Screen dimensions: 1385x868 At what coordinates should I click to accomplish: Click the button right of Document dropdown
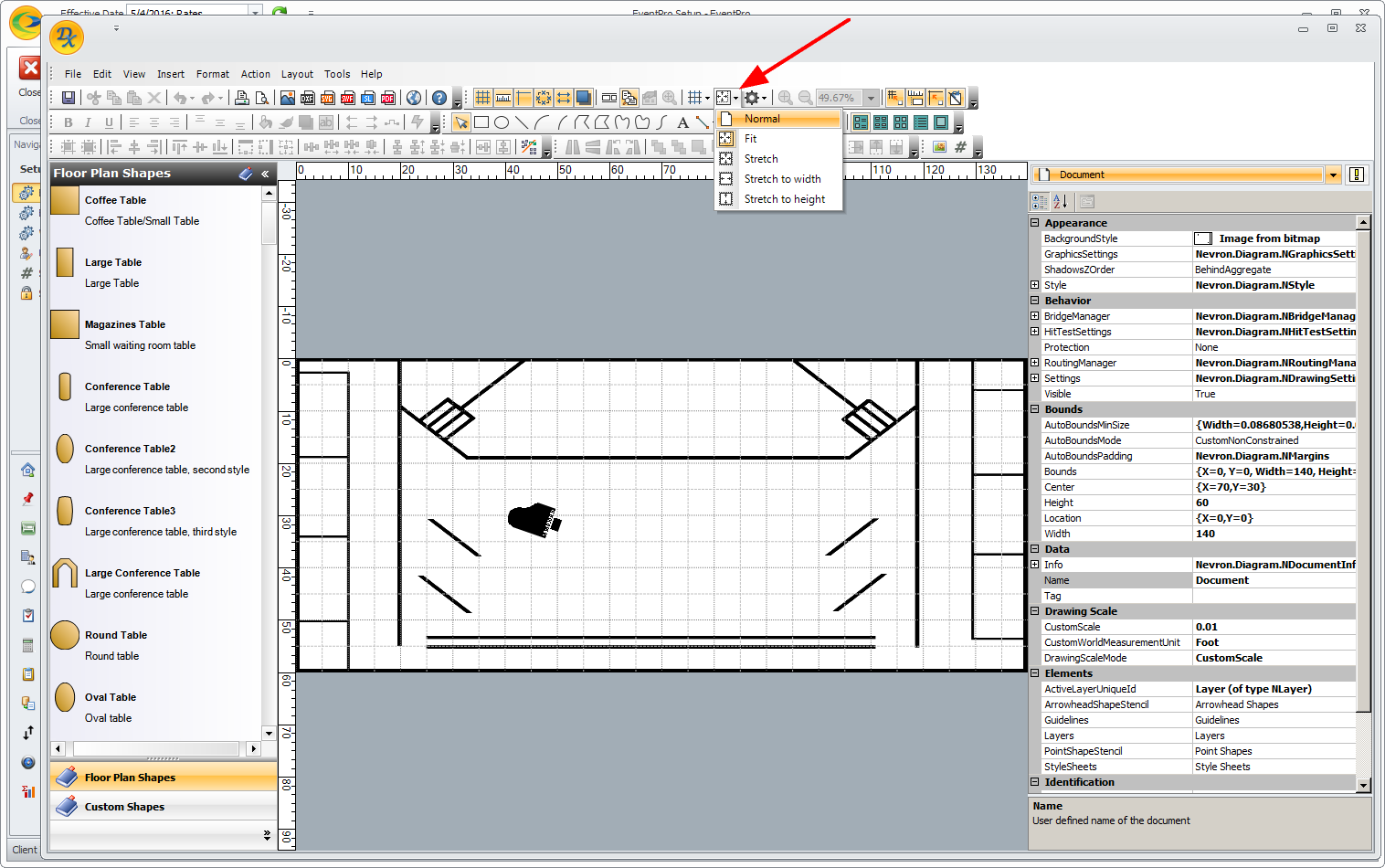(x=1357, y=175)
